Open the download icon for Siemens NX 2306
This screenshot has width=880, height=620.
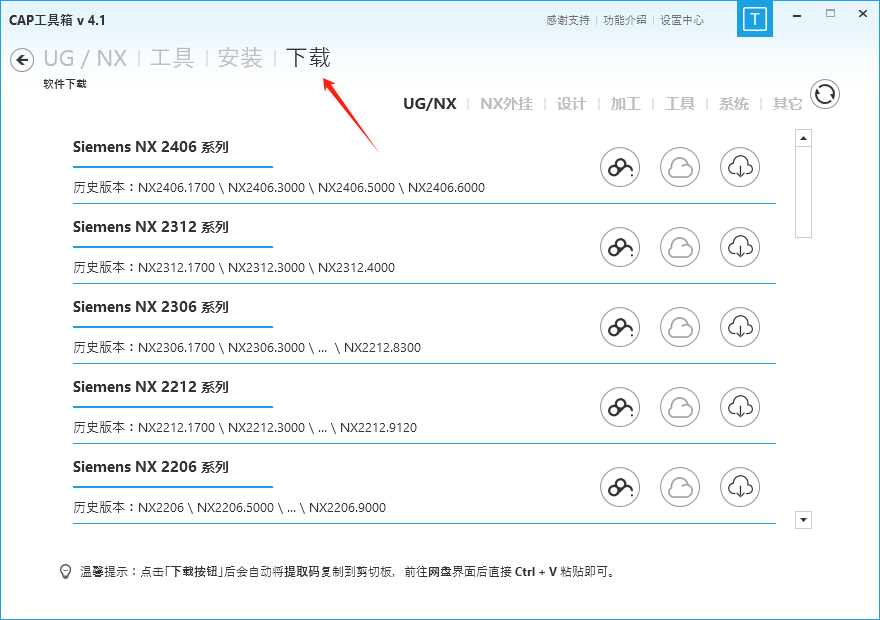click(x=740, y=327)
